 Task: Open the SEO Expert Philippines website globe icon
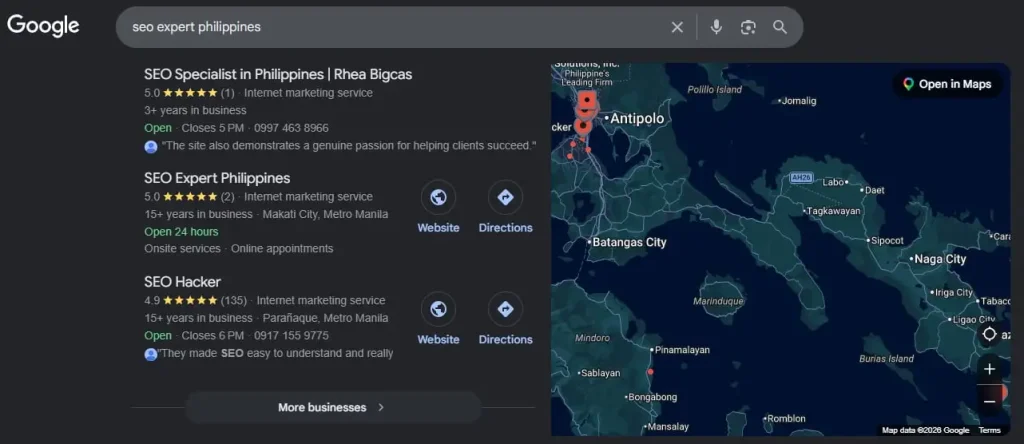[438, 197]
